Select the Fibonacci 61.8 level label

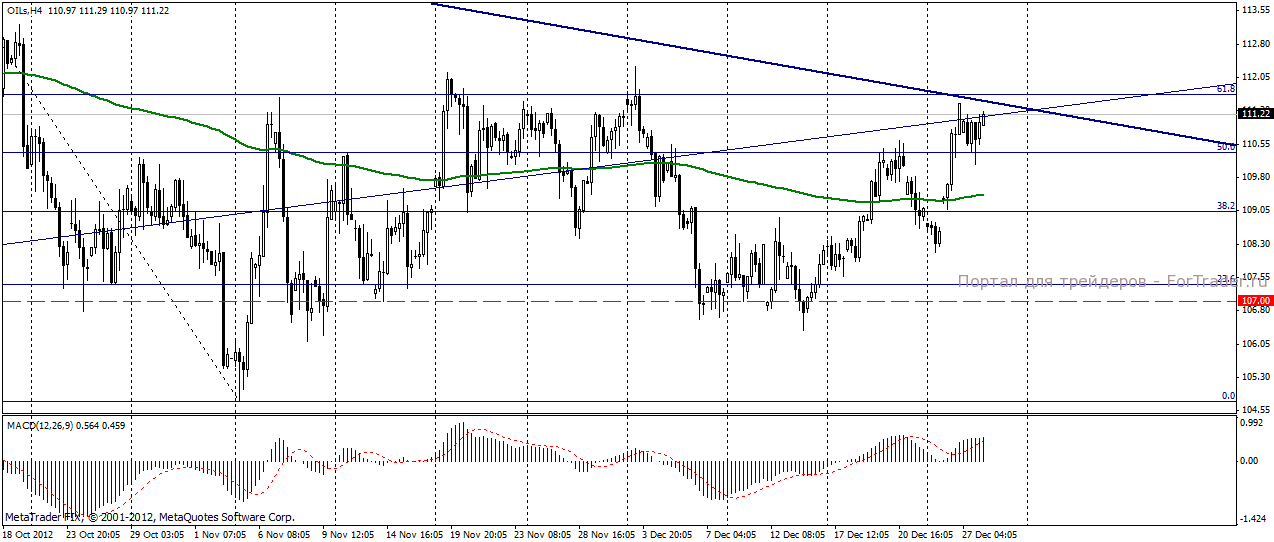coord(1226,89)
